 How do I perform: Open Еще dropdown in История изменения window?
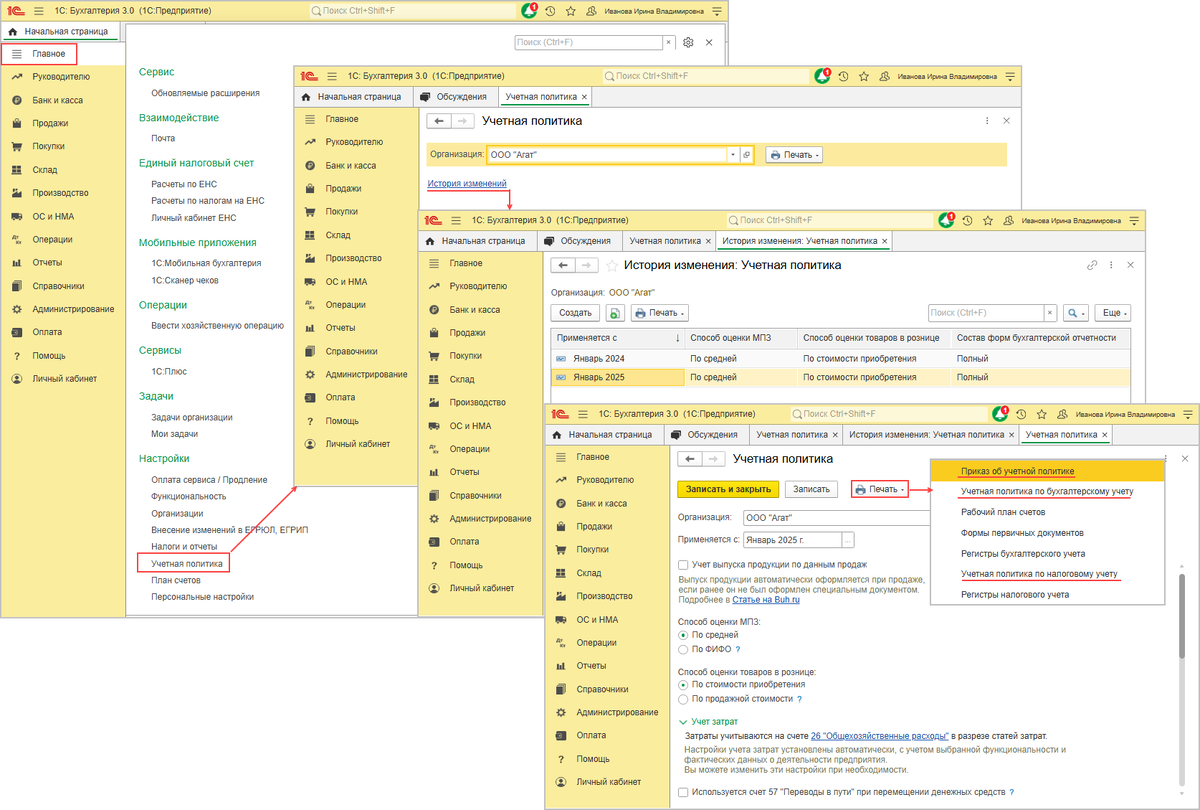coord(1112,313)
